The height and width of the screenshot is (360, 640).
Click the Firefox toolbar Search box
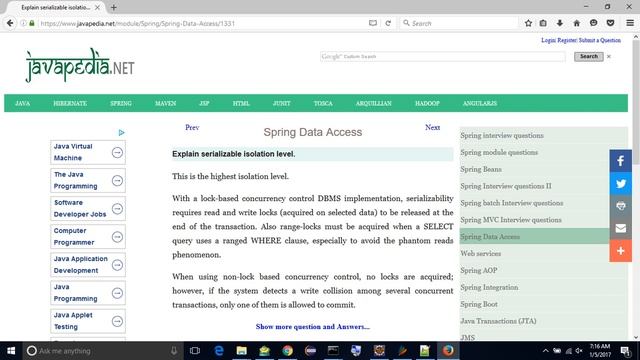pyautogui.click(x=459, y=23)
